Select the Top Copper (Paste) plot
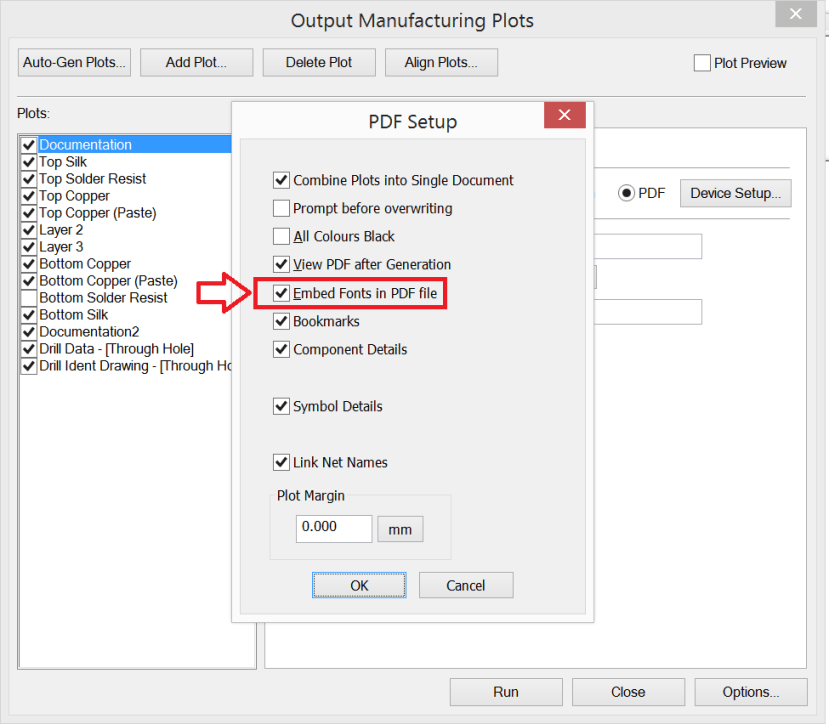The image size is (829, 724). pyautogui.click(x=98, y=213)
